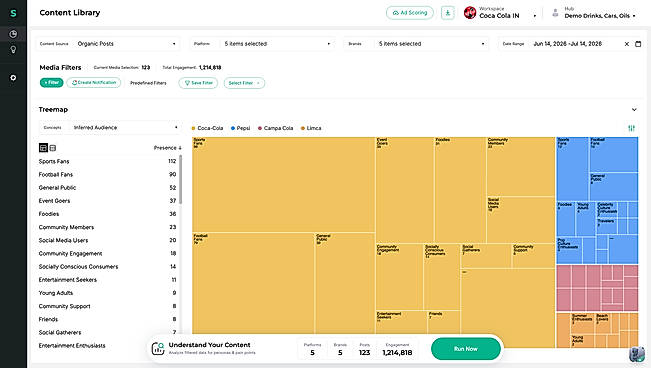This screenshot has width=651, height=368.
Task: Open the treemap settings sliders icon
Action: coord(631,128)
